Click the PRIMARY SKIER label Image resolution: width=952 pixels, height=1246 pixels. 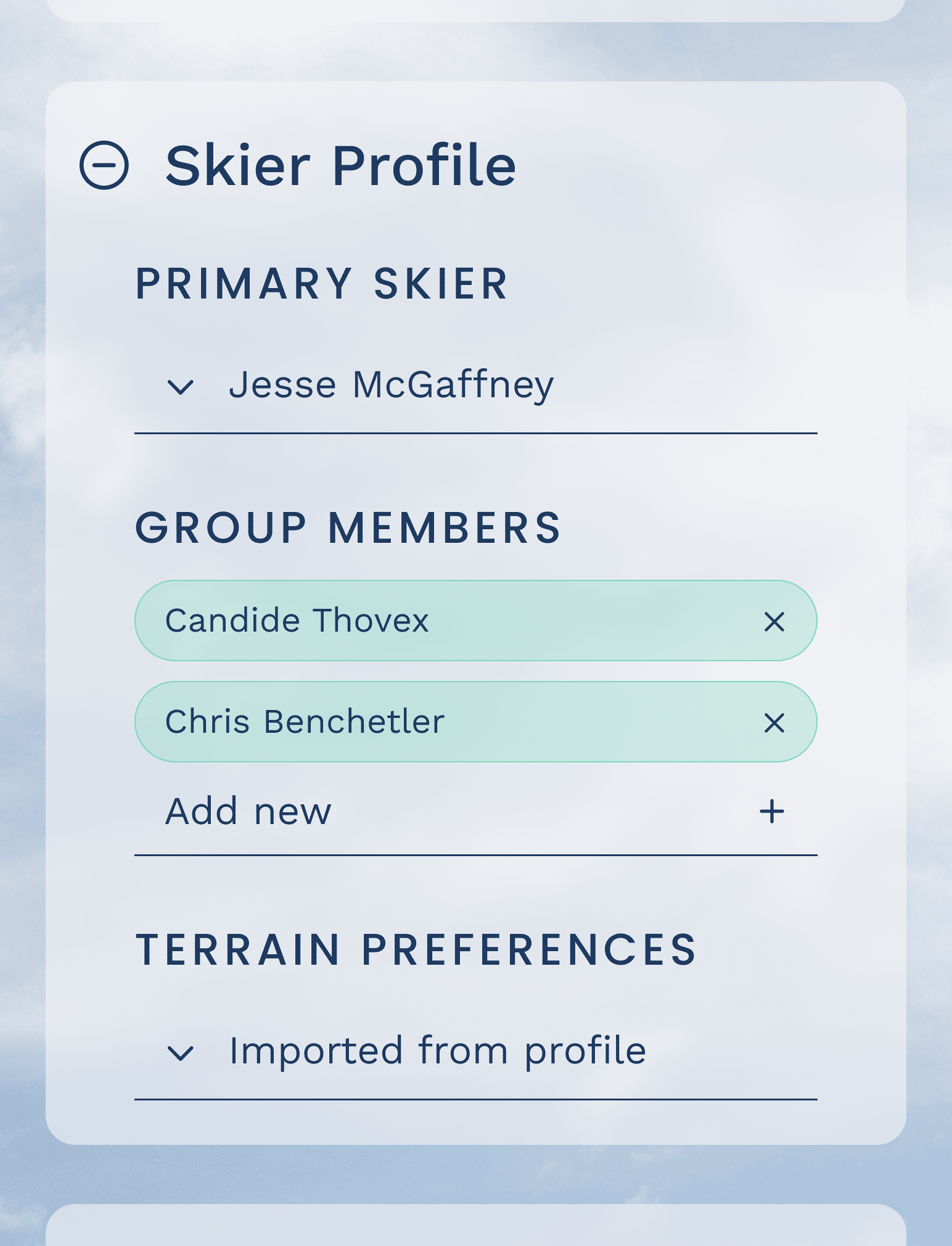tap(321, 284)
